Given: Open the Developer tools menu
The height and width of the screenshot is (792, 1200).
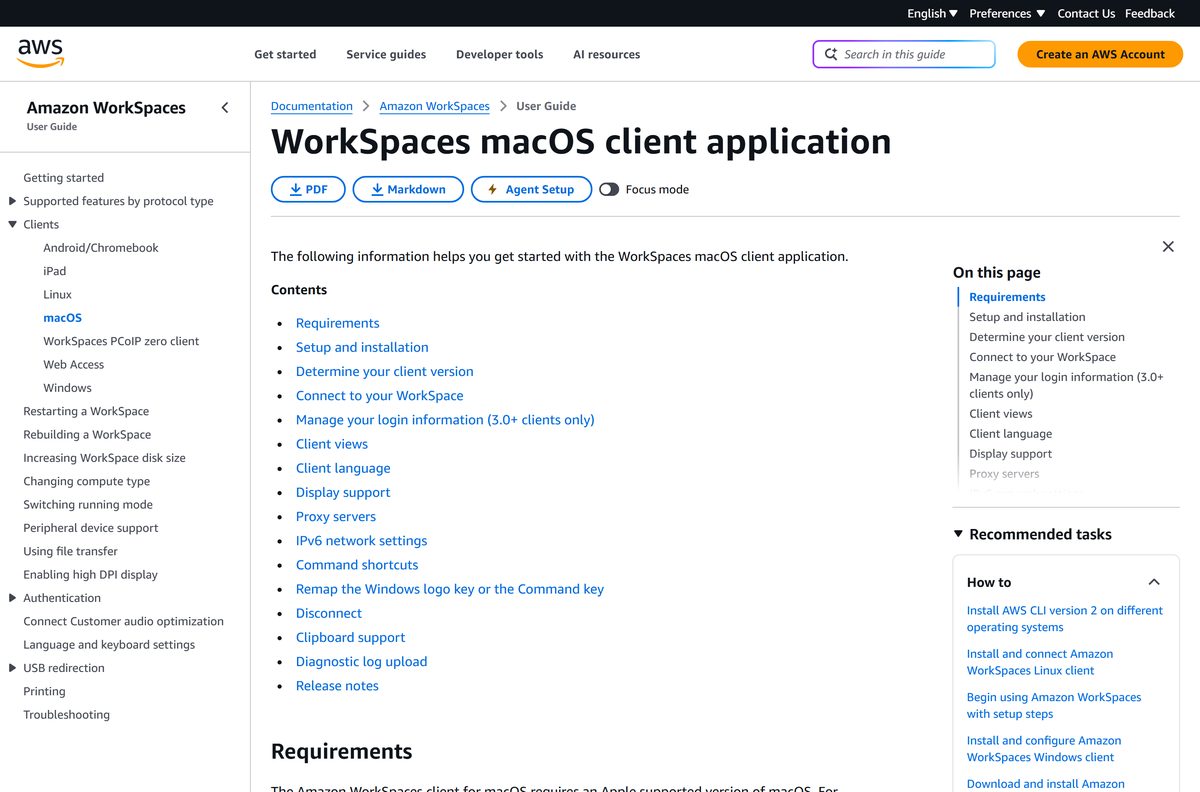Looking at the screenshot, I should tap(499, 54).
